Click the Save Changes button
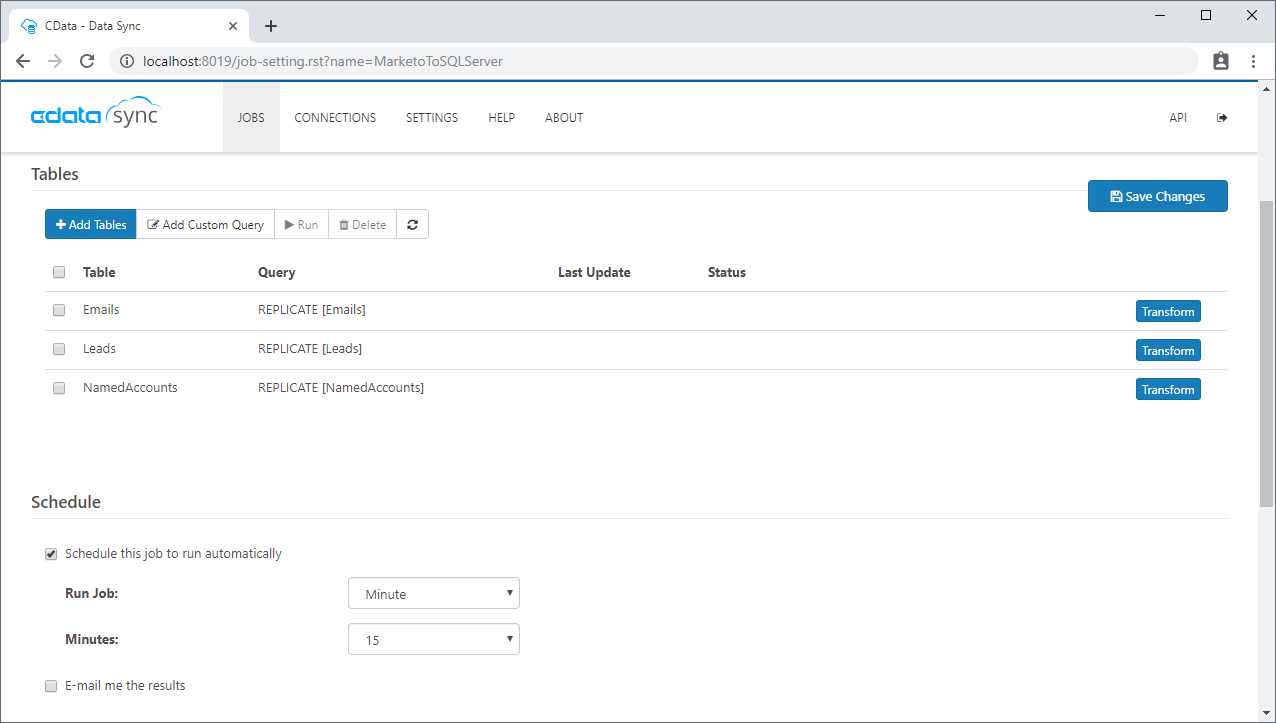This screenshot has width=1276, height=723. point(1157,196)
